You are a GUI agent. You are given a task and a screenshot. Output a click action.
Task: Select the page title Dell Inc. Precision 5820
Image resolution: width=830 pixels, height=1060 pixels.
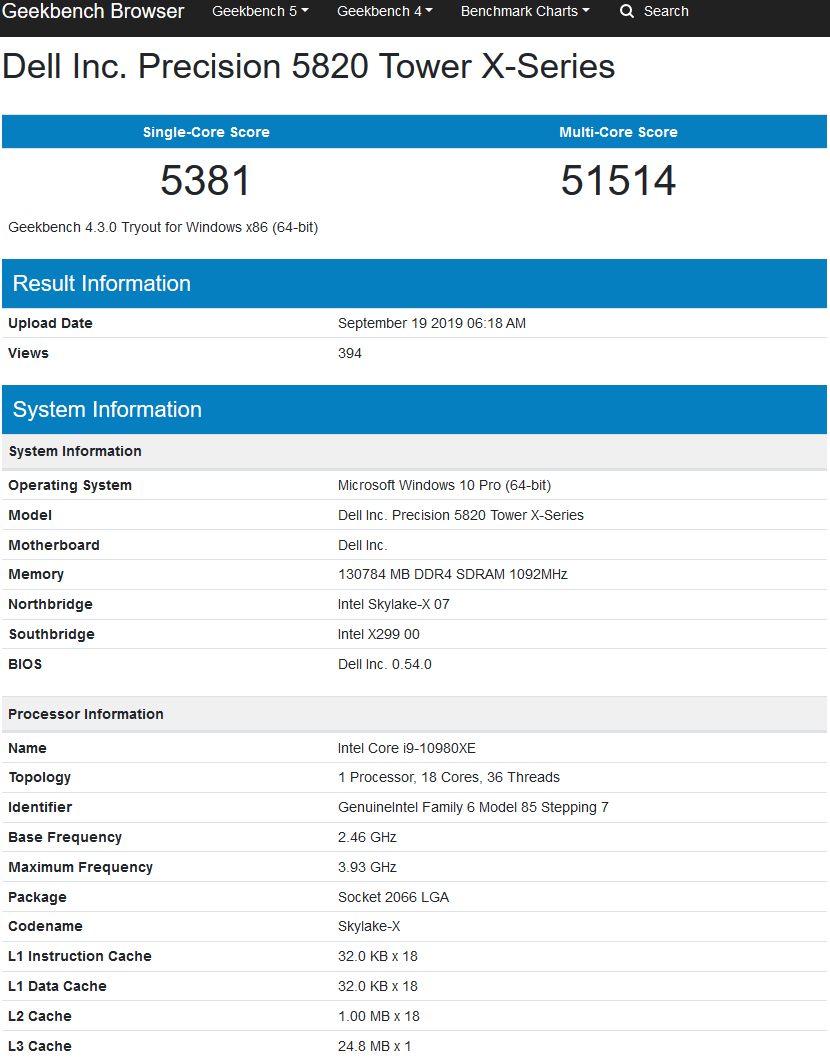309,66
